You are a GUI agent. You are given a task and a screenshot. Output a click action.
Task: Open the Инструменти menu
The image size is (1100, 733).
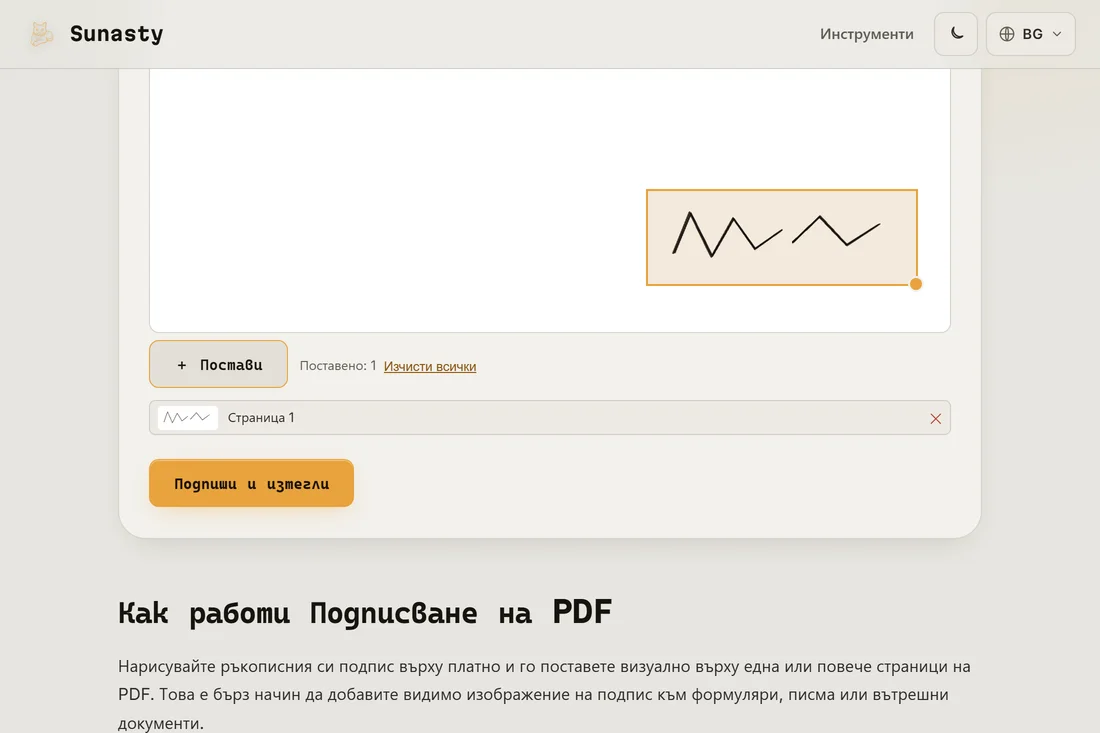[x=866, y=34]
